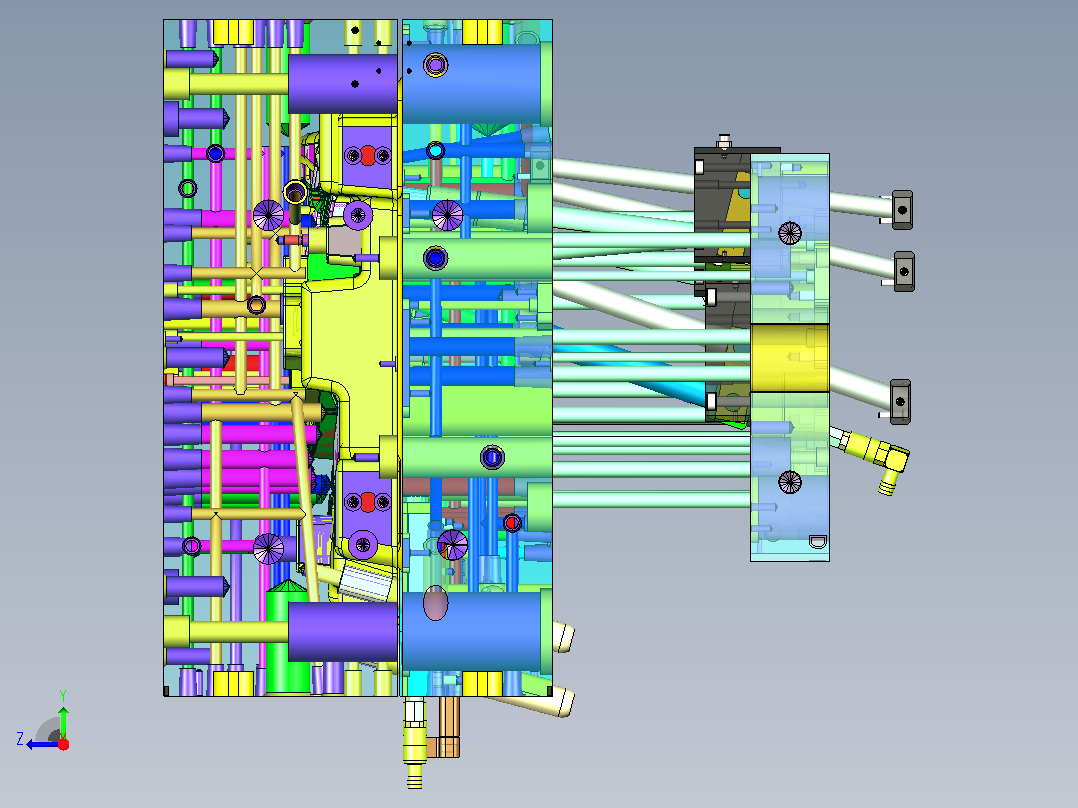
Task: Click the D-shaped mark on the translucent plate
Action: (x=817, y=542)
